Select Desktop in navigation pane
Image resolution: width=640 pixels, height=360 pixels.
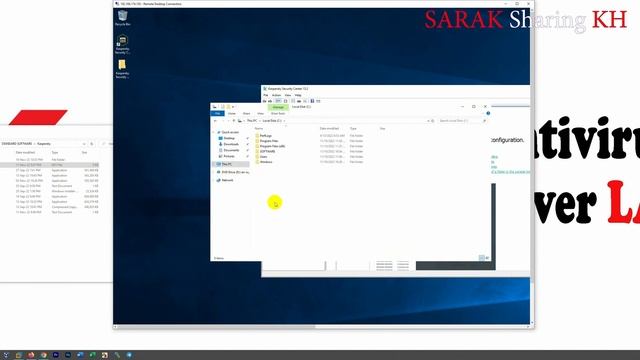(x=227, y=138)
